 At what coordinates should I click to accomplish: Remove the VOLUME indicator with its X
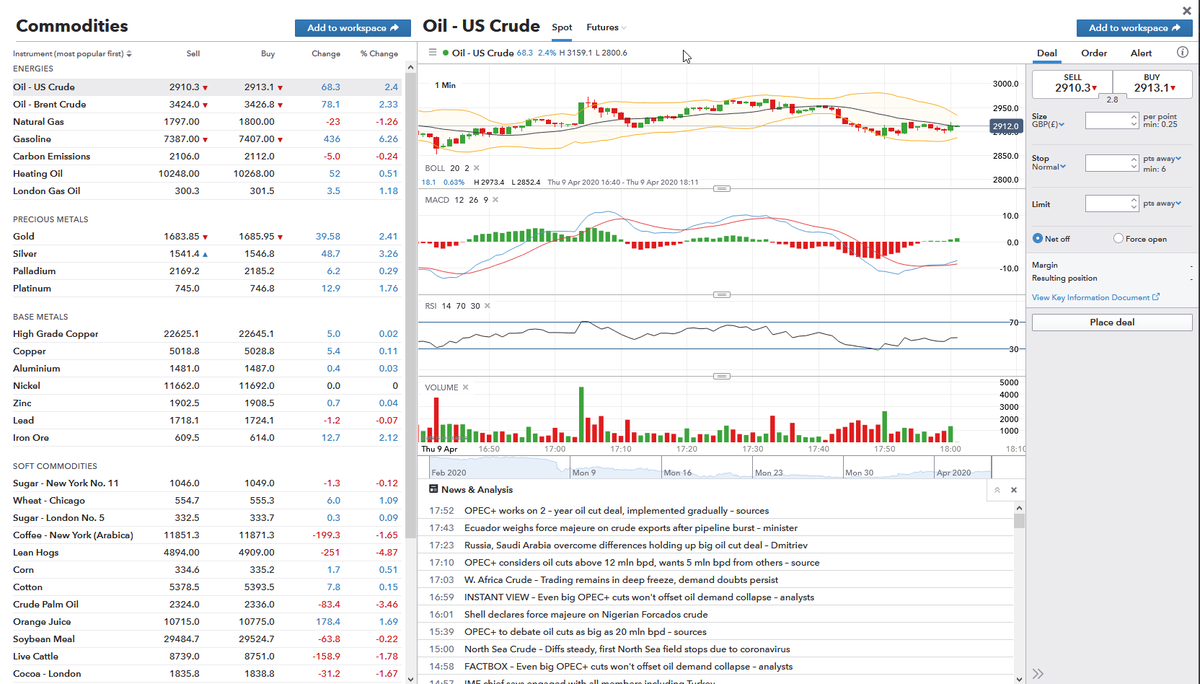coord(465,387)
